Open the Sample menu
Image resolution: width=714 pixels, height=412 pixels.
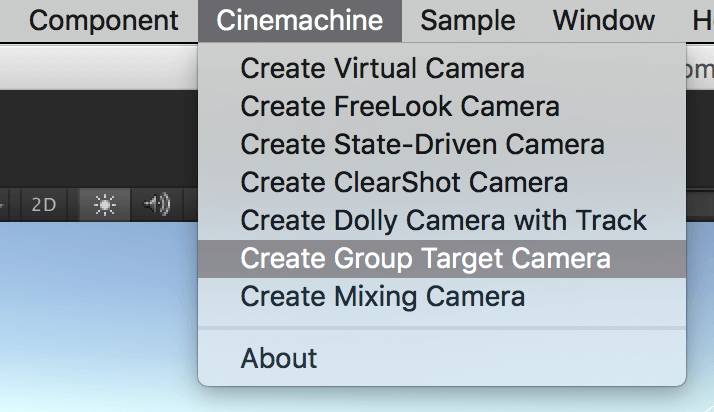click(x=467, y=20)
